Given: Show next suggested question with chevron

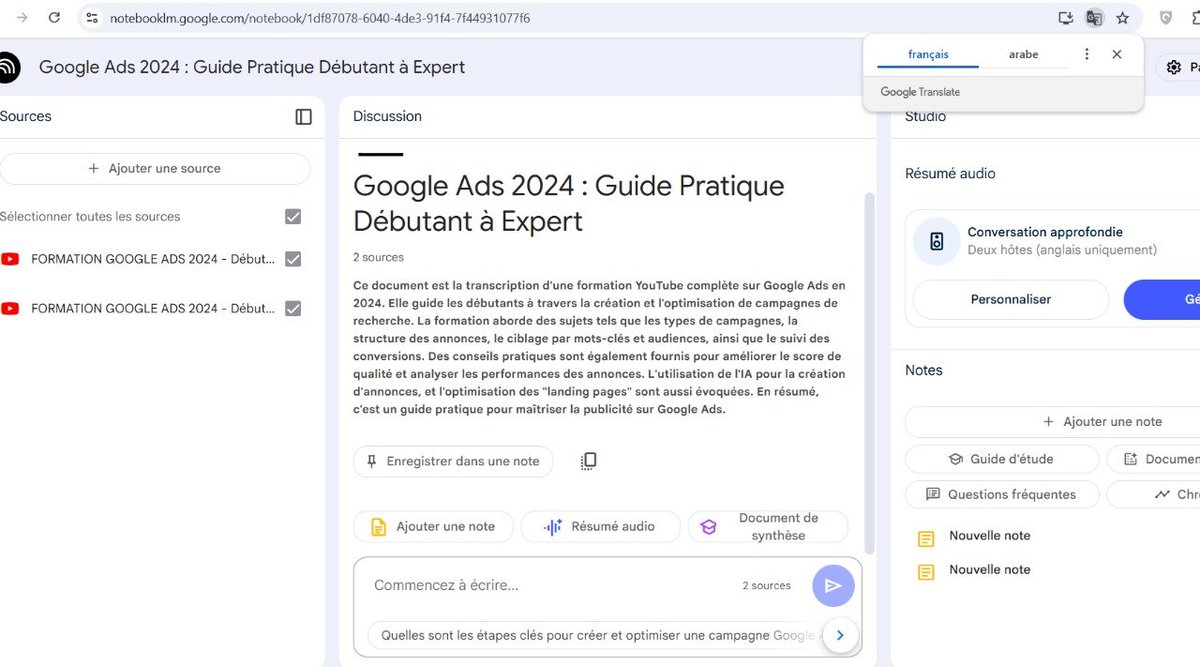Looking at the screenshot, I should pyautogui.click(x=840, y=635).
